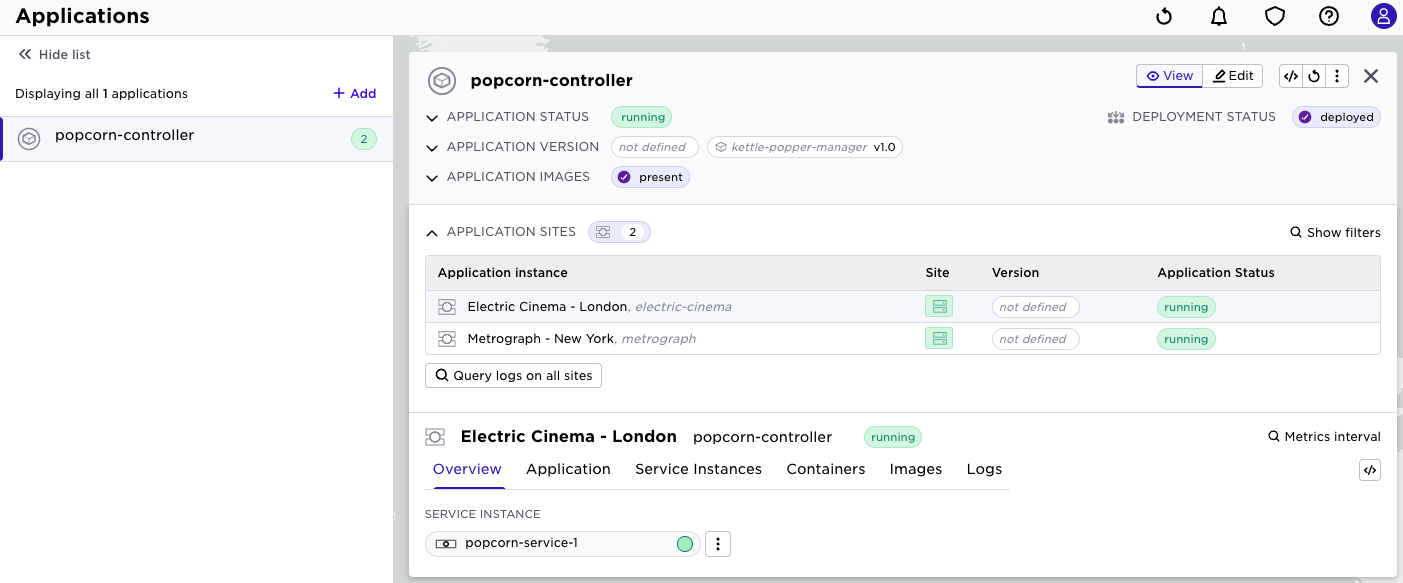Viewport: 1403px width, 583px height.
Task: Open the three-dot menu for popcorn-controller
Action: pyautogui.click(x=1337, y=75)
